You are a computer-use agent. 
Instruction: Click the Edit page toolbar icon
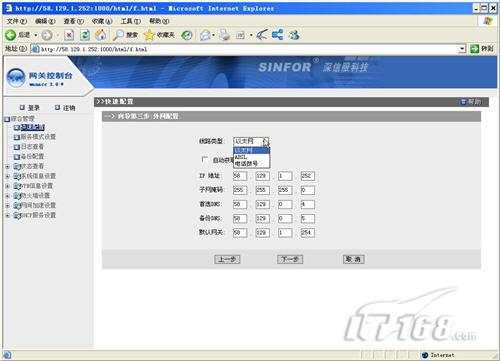pos(240,35)
